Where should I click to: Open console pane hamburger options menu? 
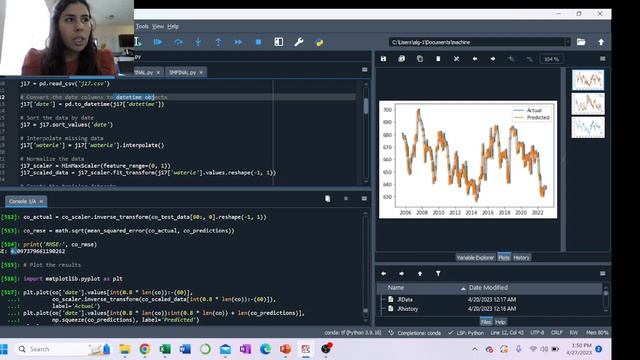364,198
